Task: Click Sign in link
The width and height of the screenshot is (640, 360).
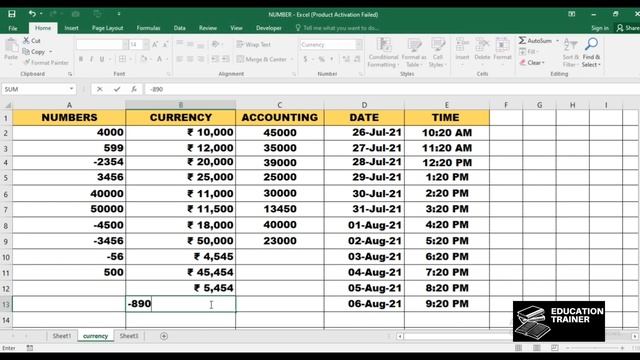Action: point(600,28)
